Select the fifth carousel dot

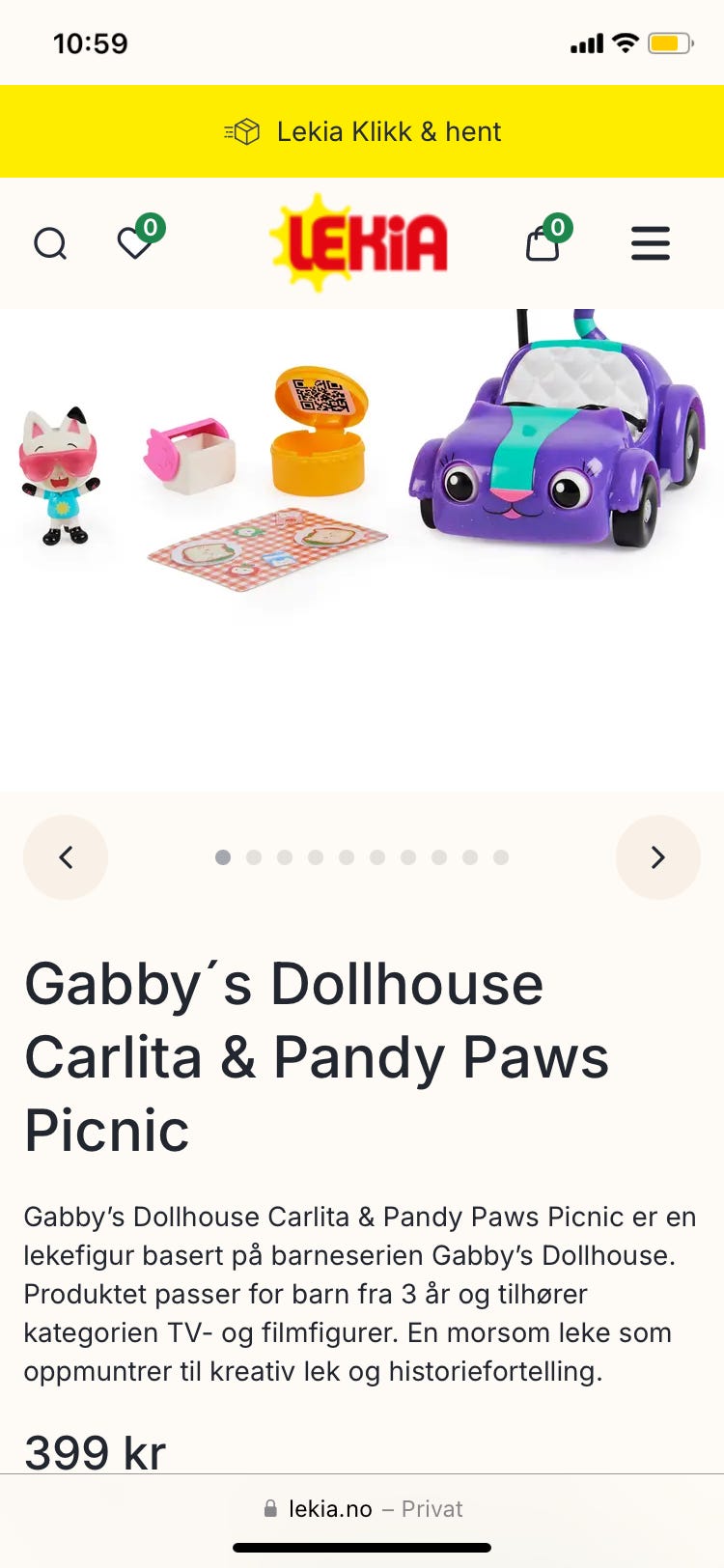(347, 857)
